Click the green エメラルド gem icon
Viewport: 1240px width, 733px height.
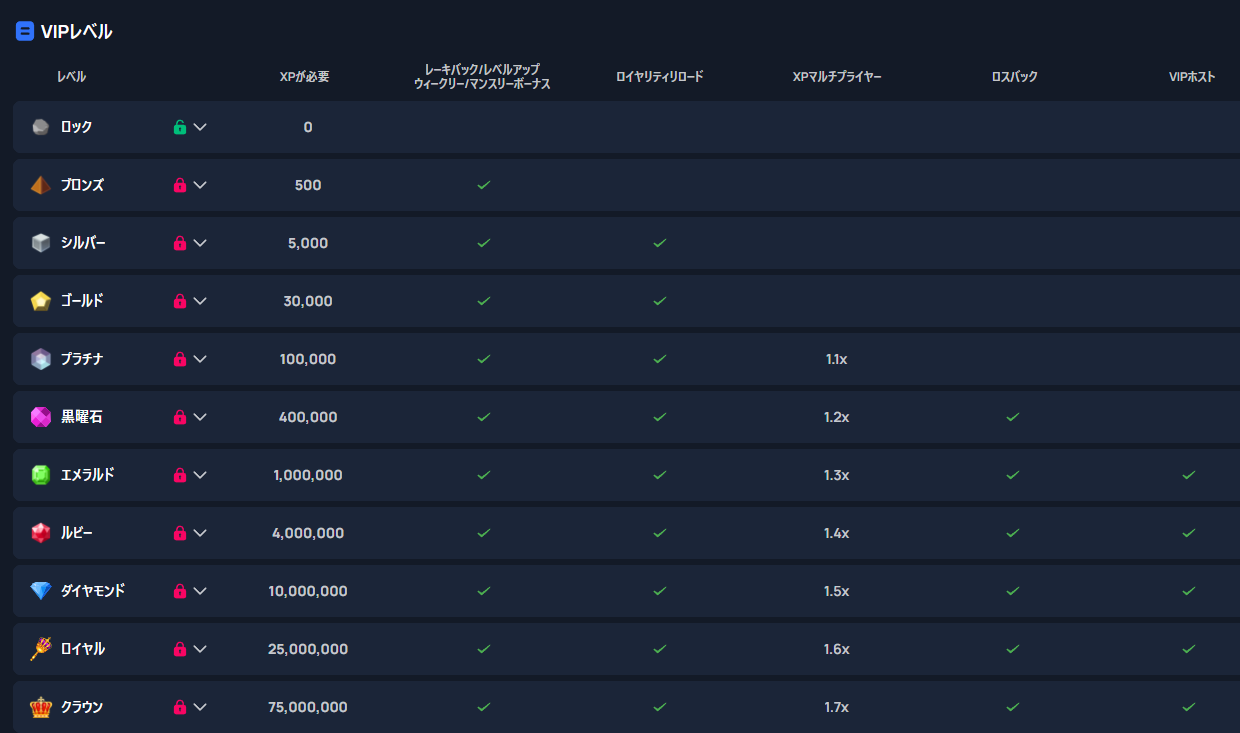(x=40, y=475)
